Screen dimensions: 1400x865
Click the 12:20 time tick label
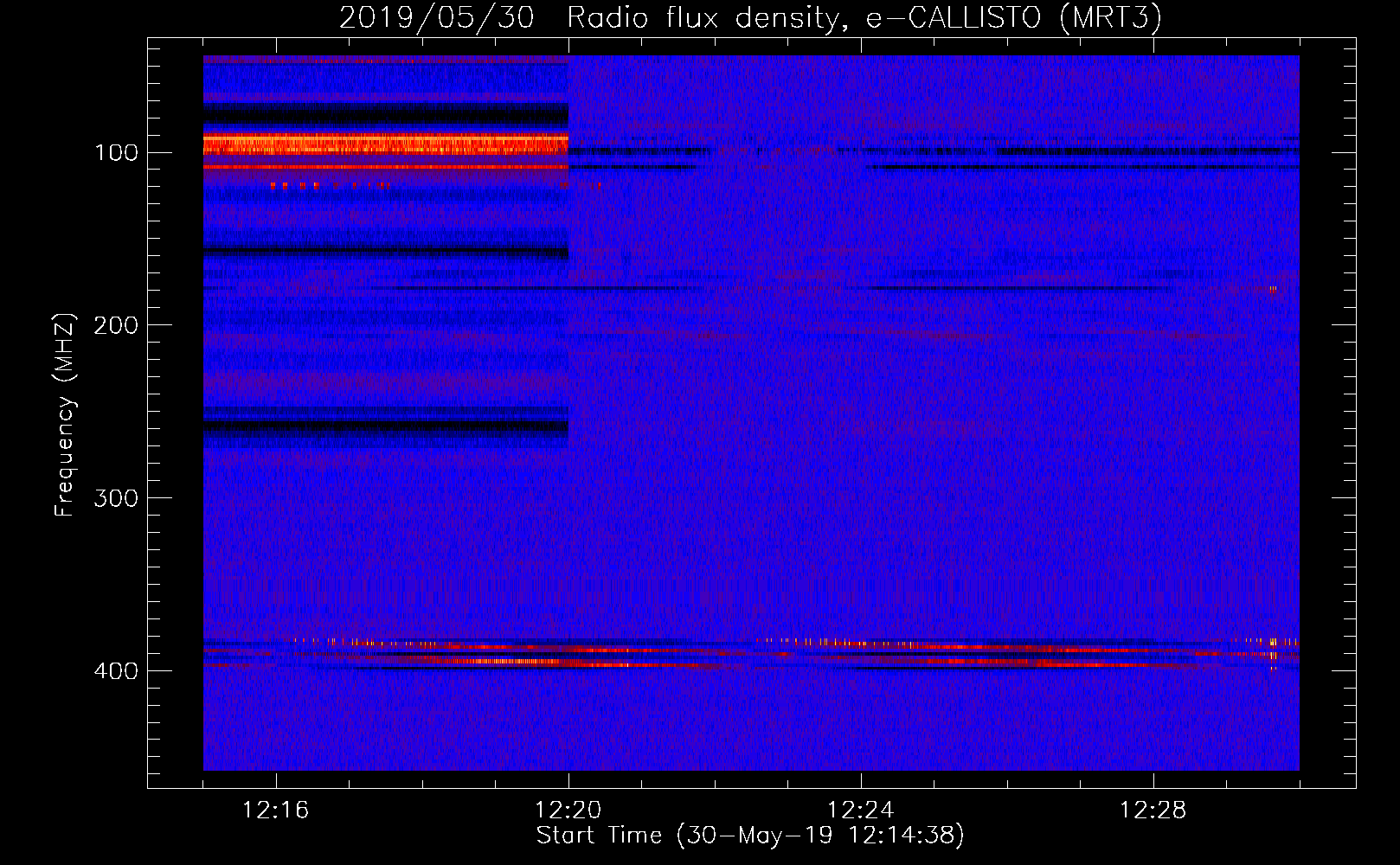pos(568,811)
